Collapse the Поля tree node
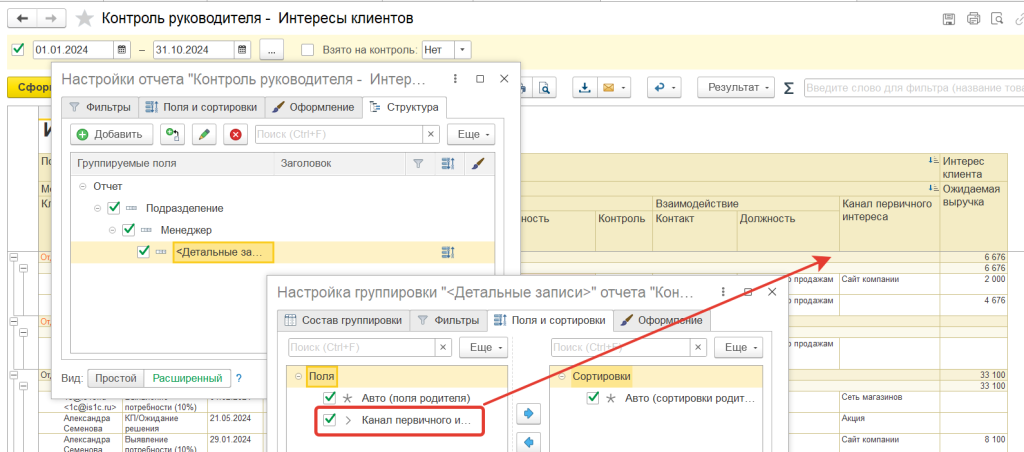Screen dimensions: 1024x452 [x=297, y=377]
